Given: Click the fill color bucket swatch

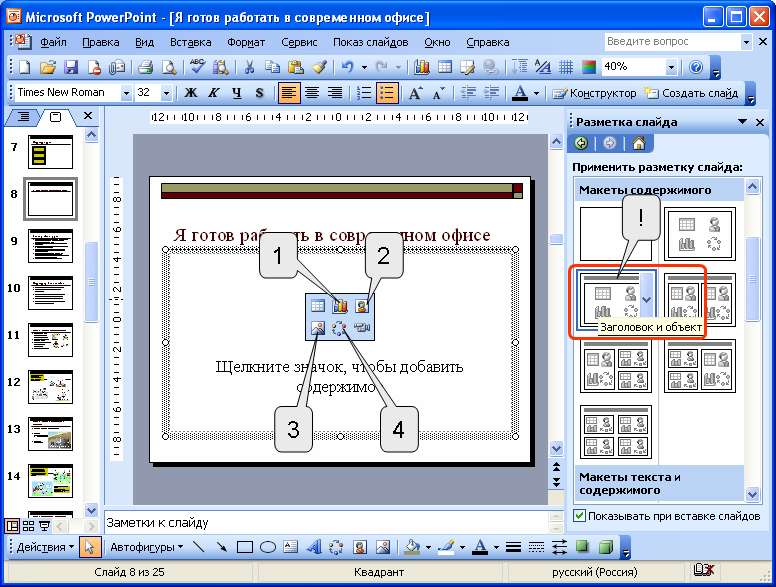Looking at the screenshot, I should pyautogui.click(x=412, y=547).
